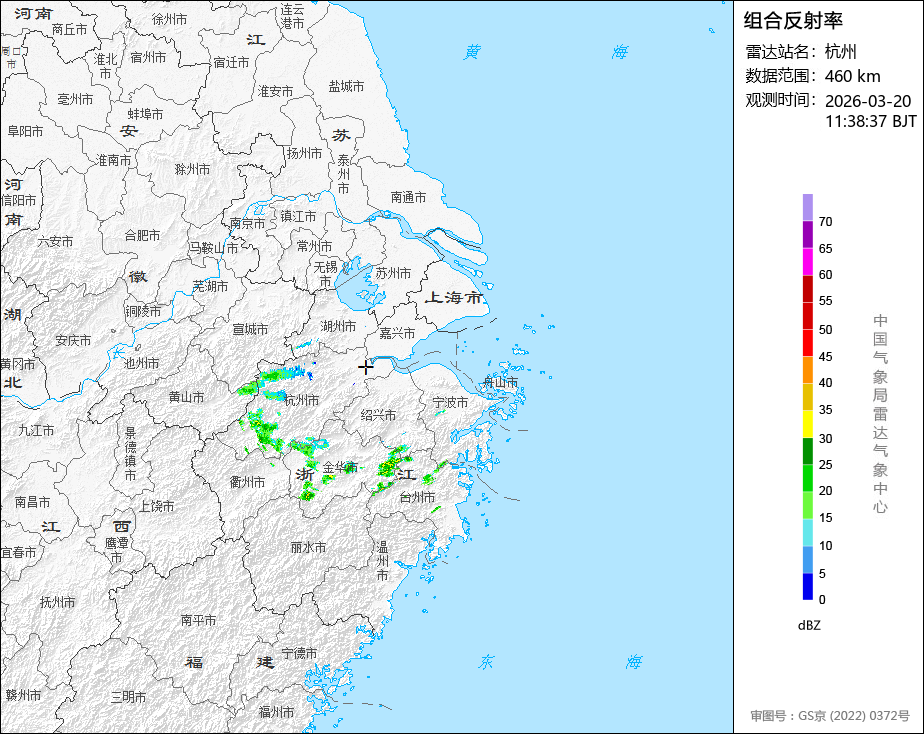Click the 45 dBZ red legend swatch
The image size is (924, 734).
(807, 343)
